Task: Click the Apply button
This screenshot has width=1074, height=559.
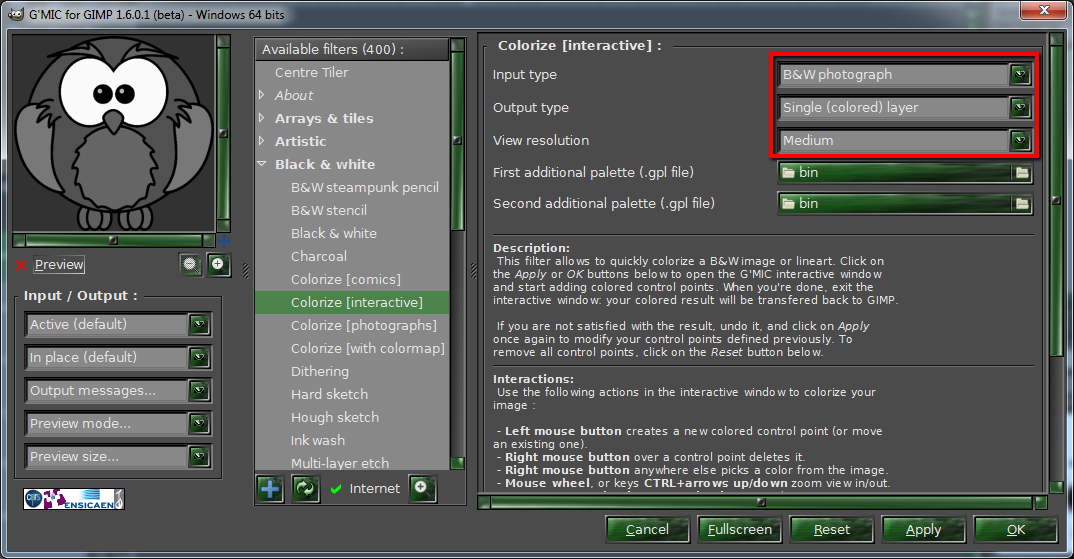Action: tap(923, 530)
